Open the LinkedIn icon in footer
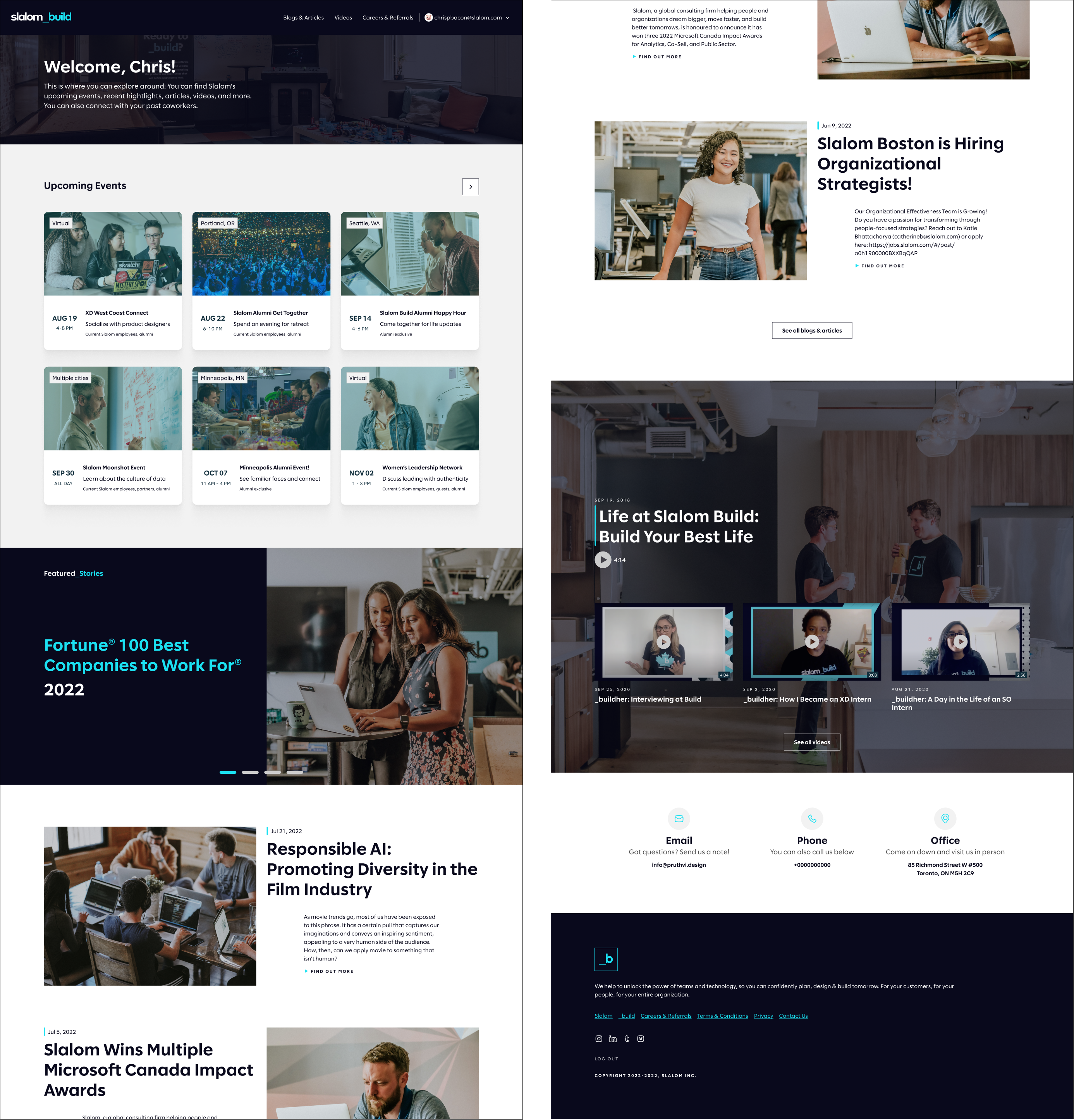This screenshot has width=1074, height=1120. [613, 1039]
